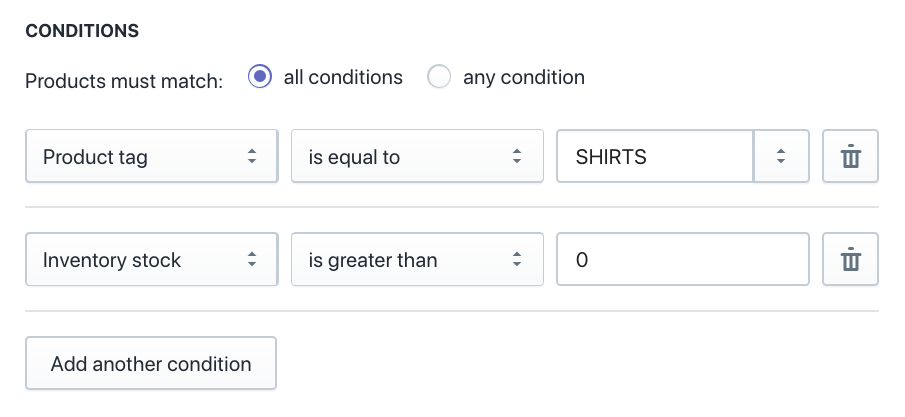
Task: Open the Product tag field dropdown
Action: (x=140, y=157)
